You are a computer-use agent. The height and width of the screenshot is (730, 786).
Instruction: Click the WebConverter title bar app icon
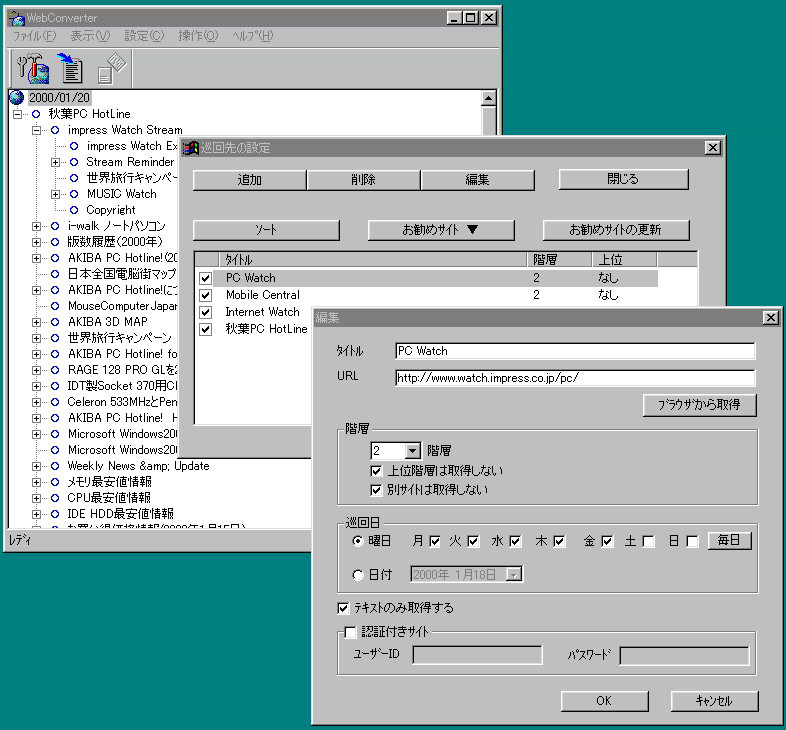[x=16, y=17]
